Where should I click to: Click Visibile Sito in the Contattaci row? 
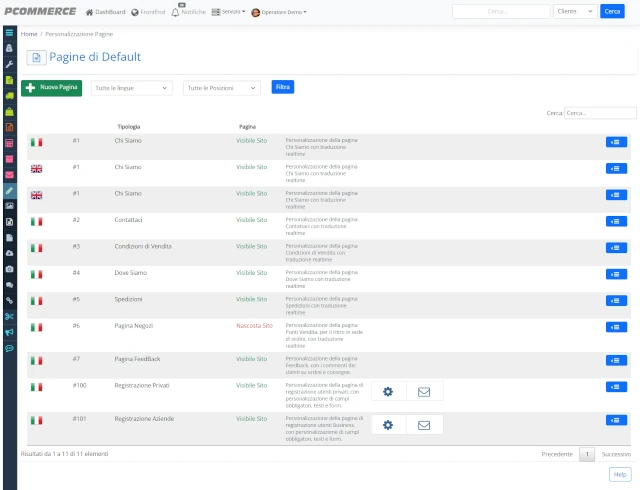click(251, 220)
